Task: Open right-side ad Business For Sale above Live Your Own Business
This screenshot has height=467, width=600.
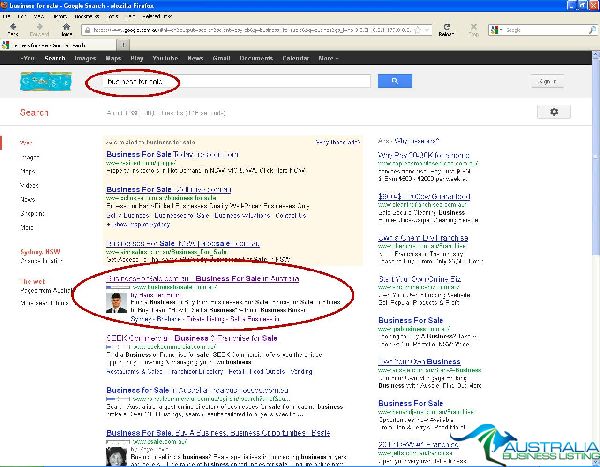Action: (410, 320)
